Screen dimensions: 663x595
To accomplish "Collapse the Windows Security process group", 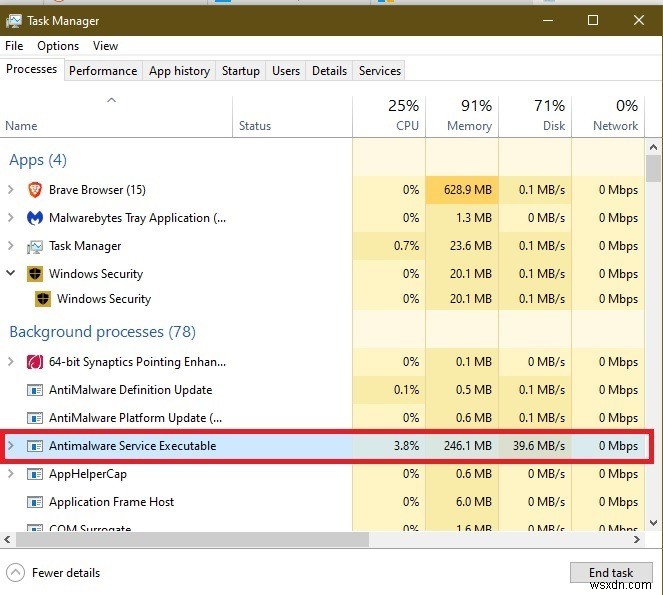I will [x=11, y=274].
